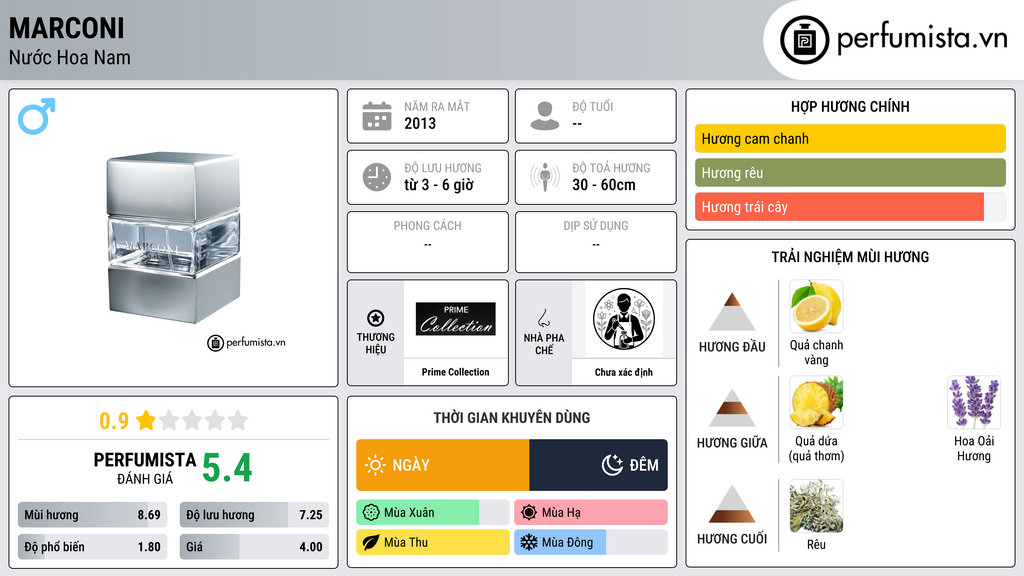Click the Mùa Thu season bar
This screenshot has height=576, width=1024.
tap(433, 542)
